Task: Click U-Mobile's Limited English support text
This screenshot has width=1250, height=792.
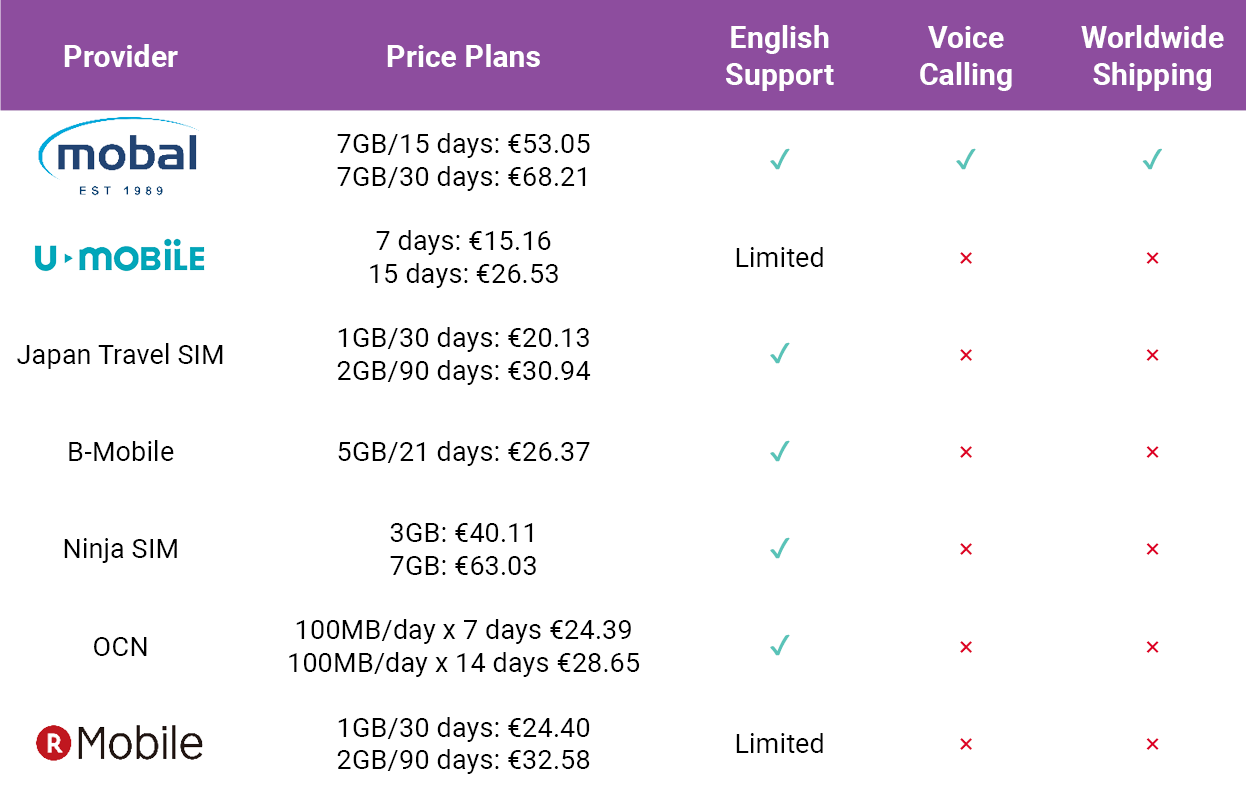Action: coord(780,258)
